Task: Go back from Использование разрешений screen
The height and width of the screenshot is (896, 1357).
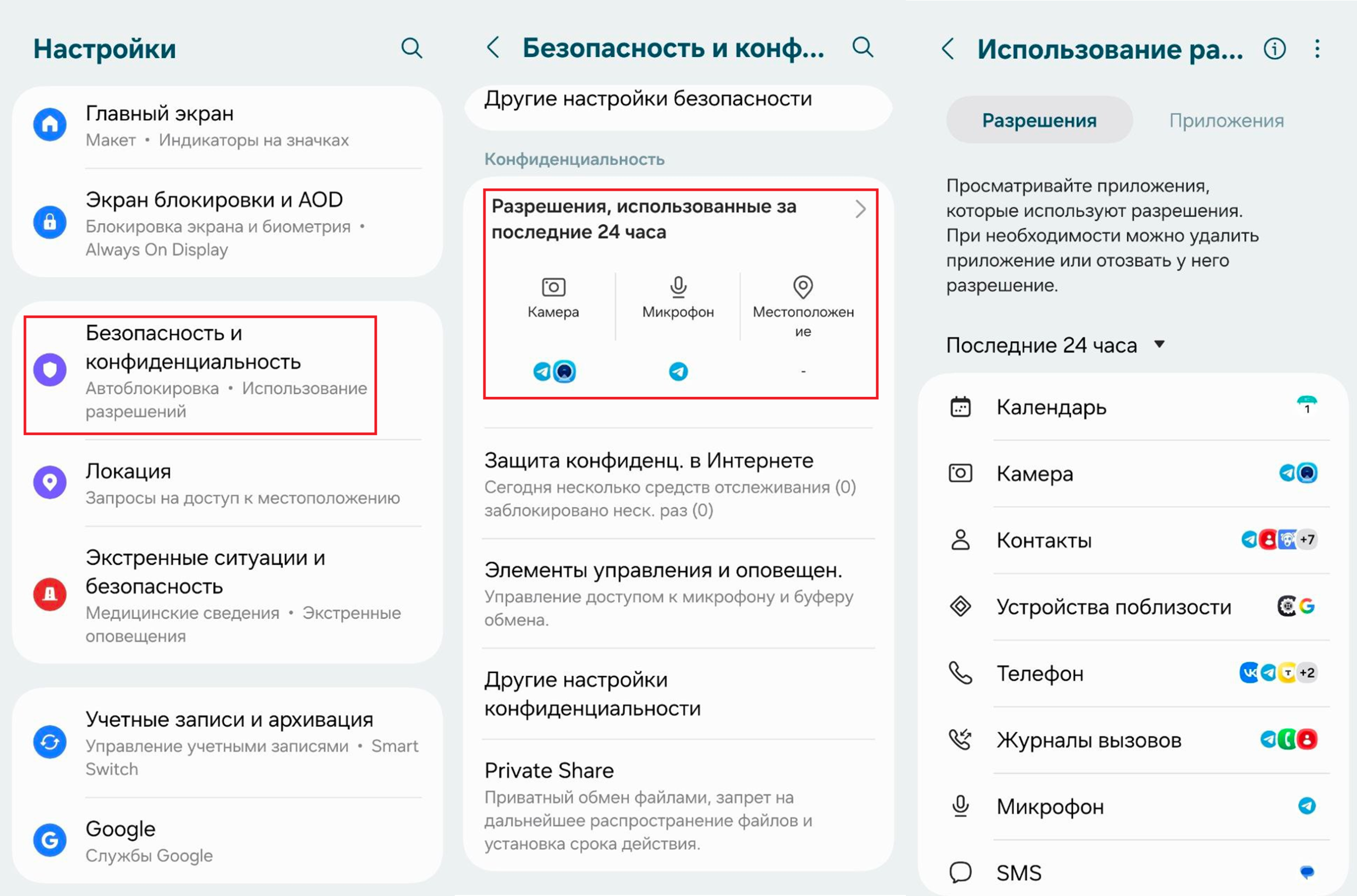Action: point(948,49)
